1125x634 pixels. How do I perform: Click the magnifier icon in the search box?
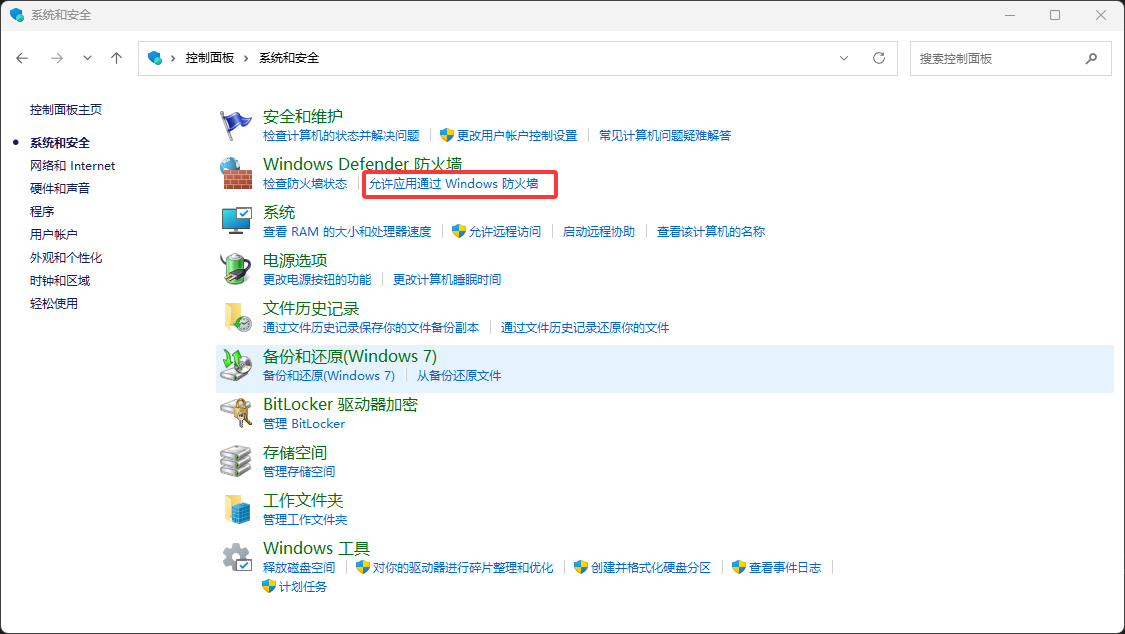(x=1091, y=59)
